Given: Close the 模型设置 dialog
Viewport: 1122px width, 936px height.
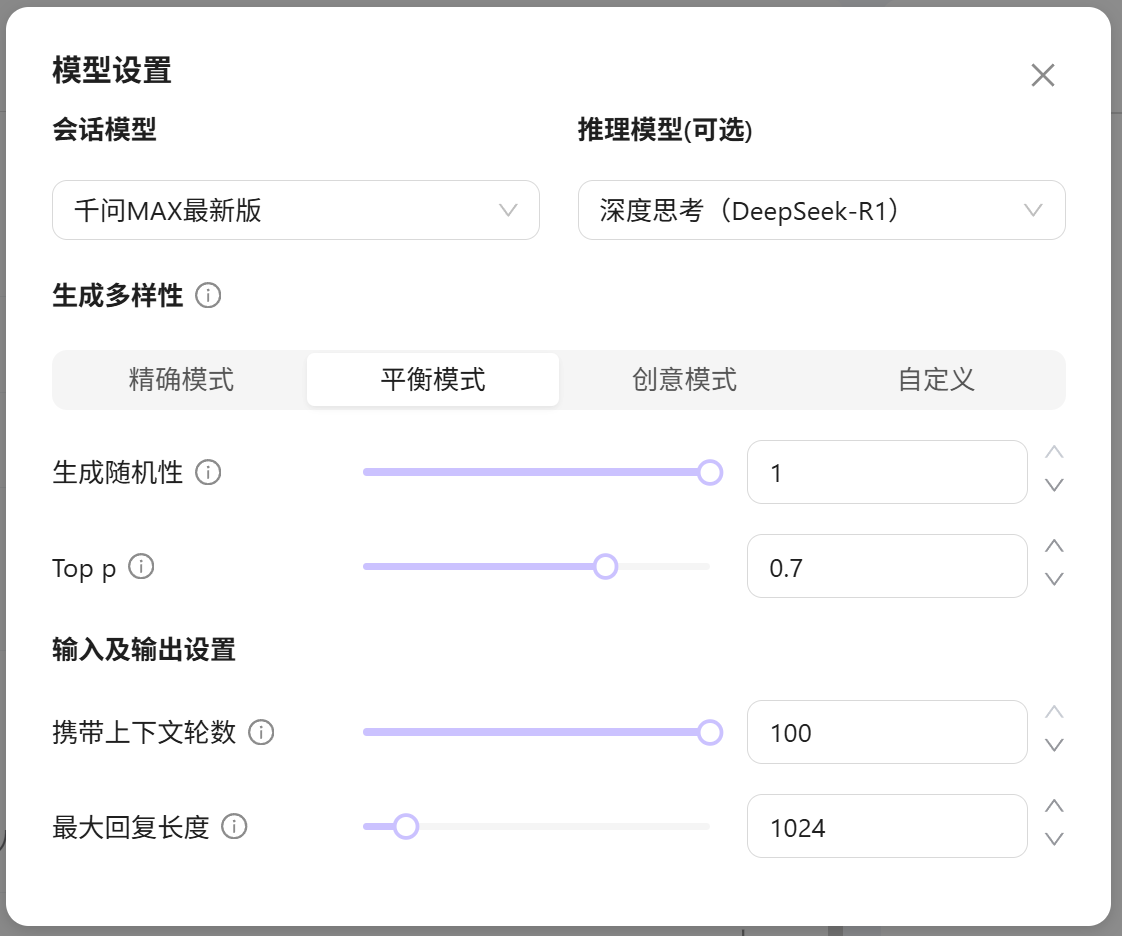Looking at the screenshot, I should (1043, 75).
